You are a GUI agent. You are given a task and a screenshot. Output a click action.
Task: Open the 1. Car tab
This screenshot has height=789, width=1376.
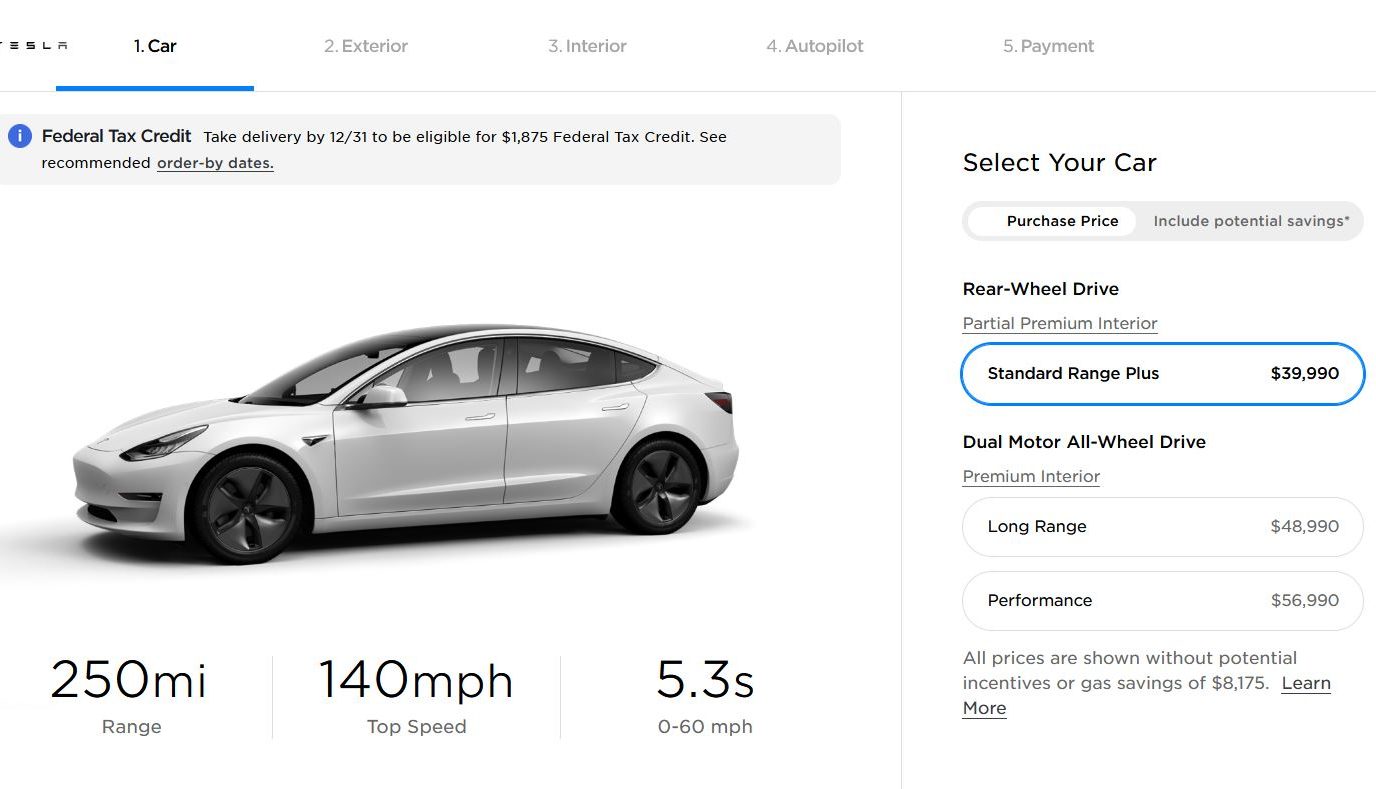155,46
